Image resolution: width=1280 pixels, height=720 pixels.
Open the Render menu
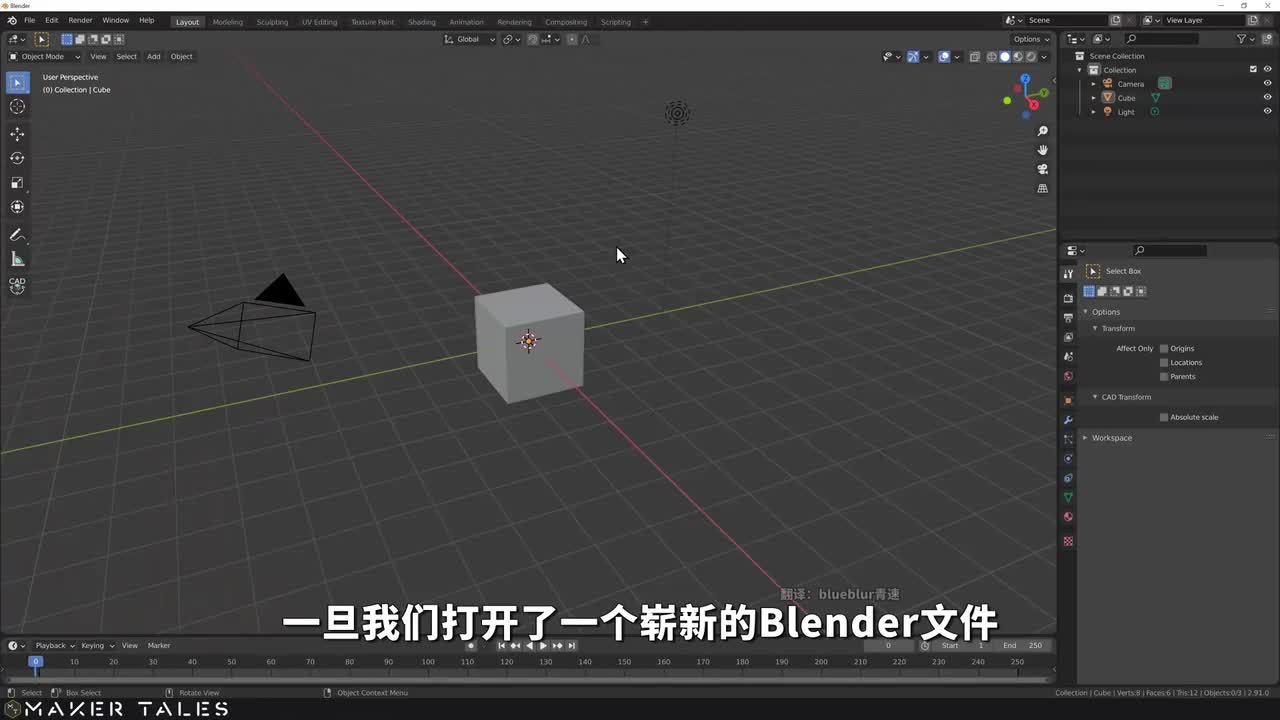coord(80,20)
